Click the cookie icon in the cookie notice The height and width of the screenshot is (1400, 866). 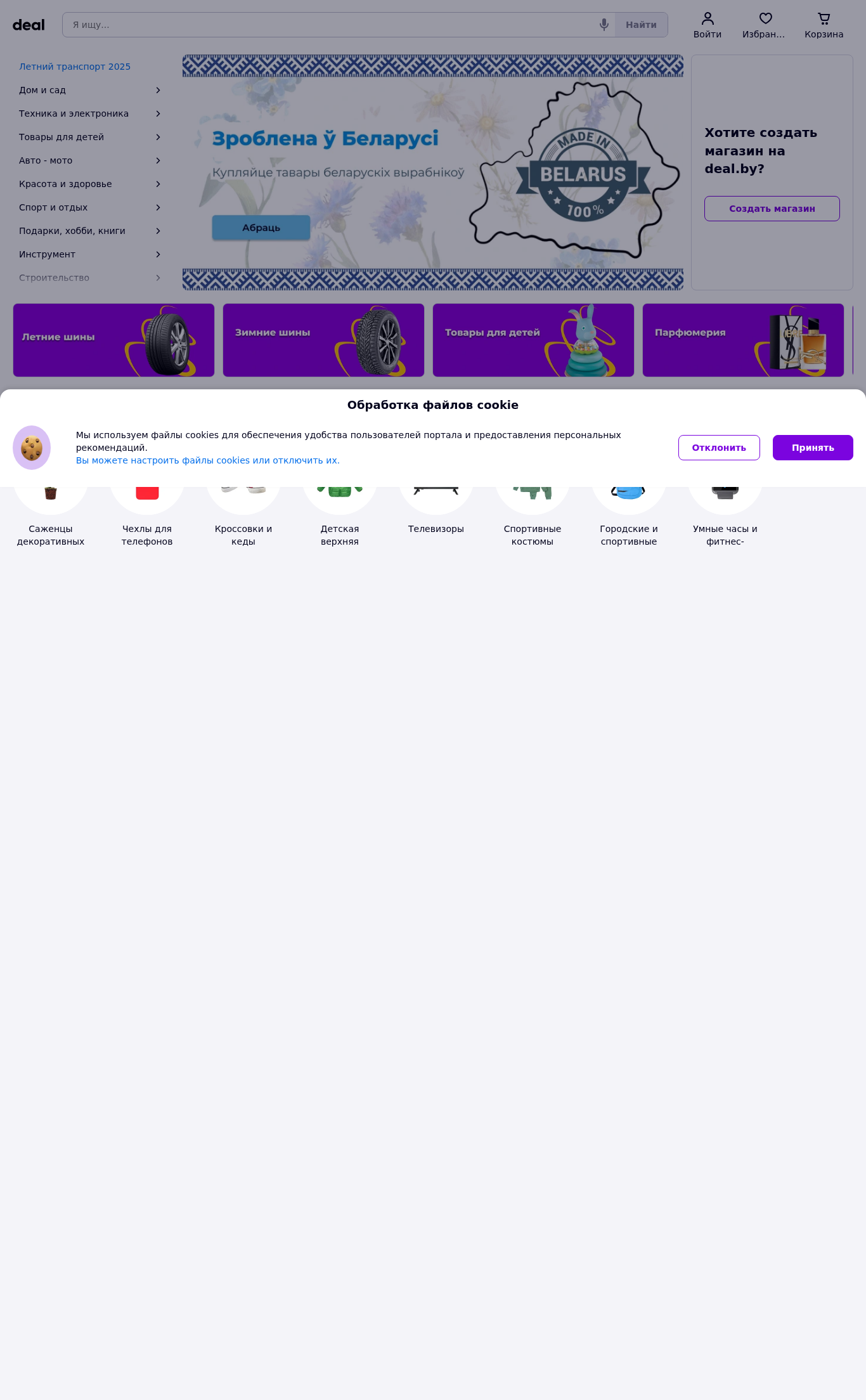(32, 448)
